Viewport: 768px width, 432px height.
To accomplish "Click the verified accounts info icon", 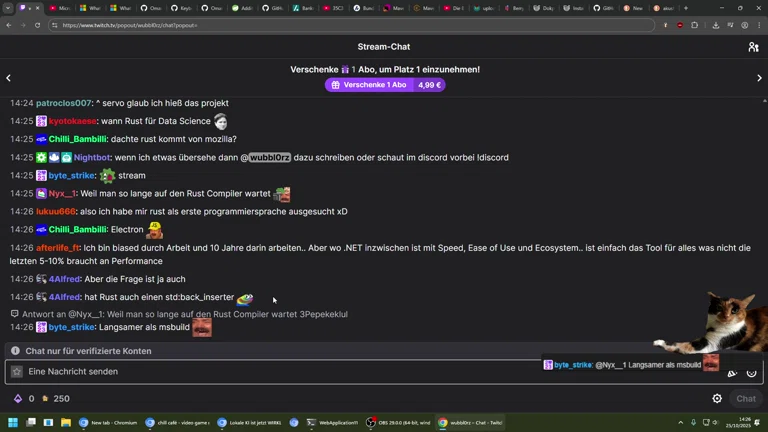I will (x=15, y=351).
